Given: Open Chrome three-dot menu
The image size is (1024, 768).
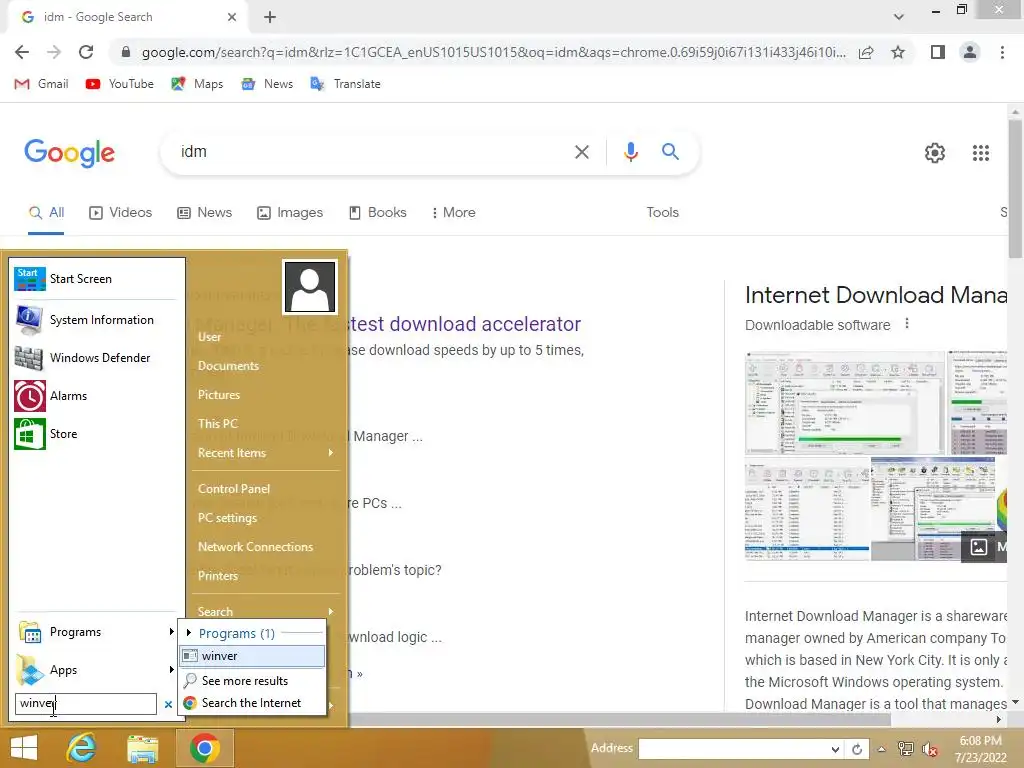Looking at the screenshot, I should pyautogui.click(x=1002, y=52).
